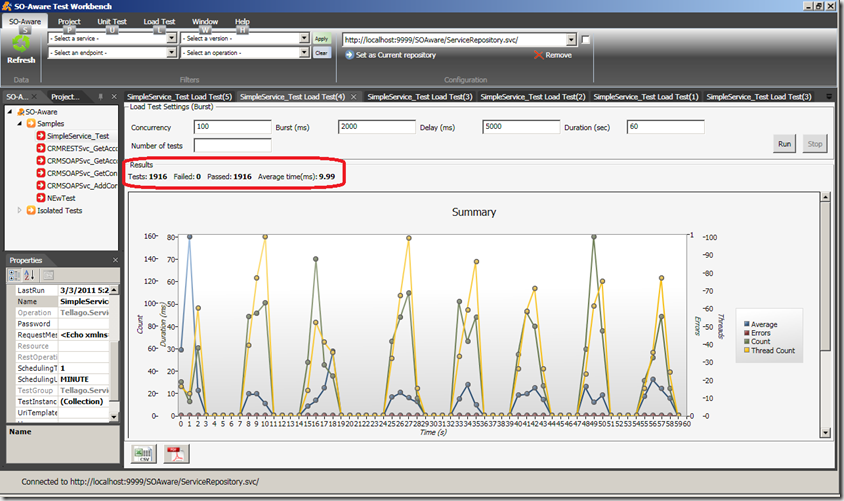
Task: Close the Properties panel
Action: pos(115,260)
